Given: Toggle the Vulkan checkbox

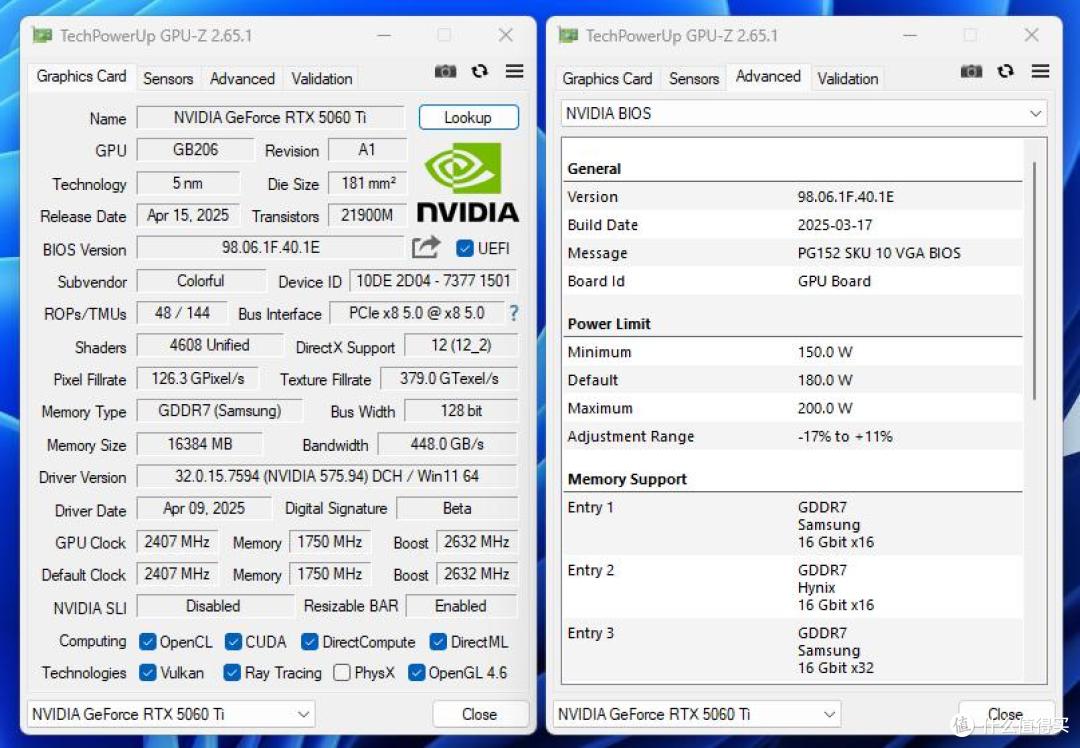Looking at the screenshot, I should coord(147,672).
